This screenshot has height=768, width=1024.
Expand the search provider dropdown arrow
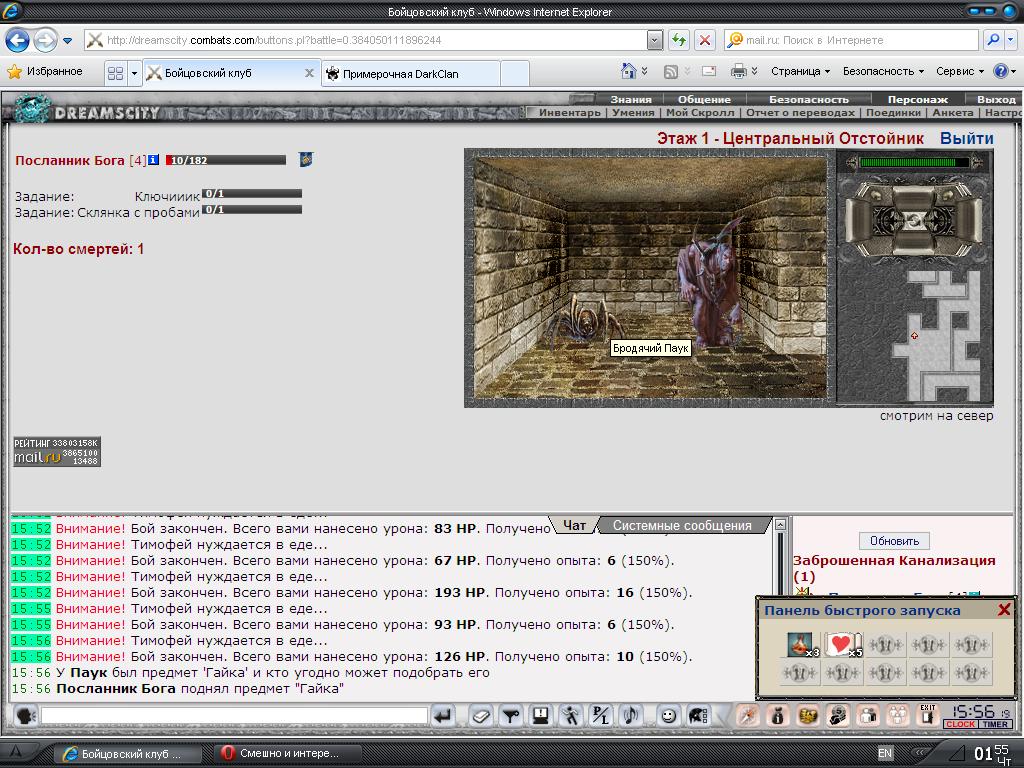click(1010, 40)
